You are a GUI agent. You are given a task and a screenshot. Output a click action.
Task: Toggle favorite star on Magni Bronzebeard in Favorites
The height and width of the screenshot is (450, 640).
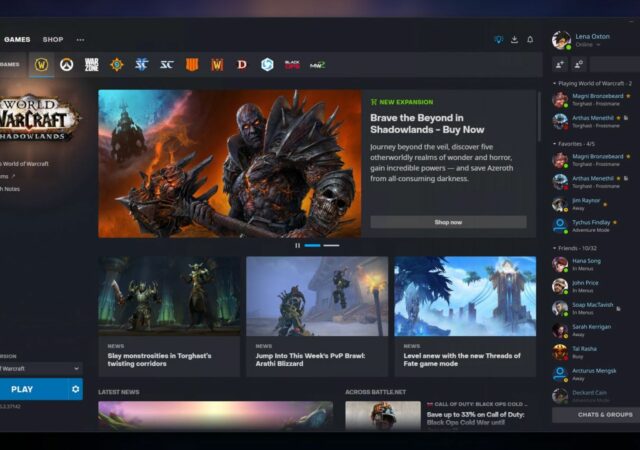tap(627, 158)
